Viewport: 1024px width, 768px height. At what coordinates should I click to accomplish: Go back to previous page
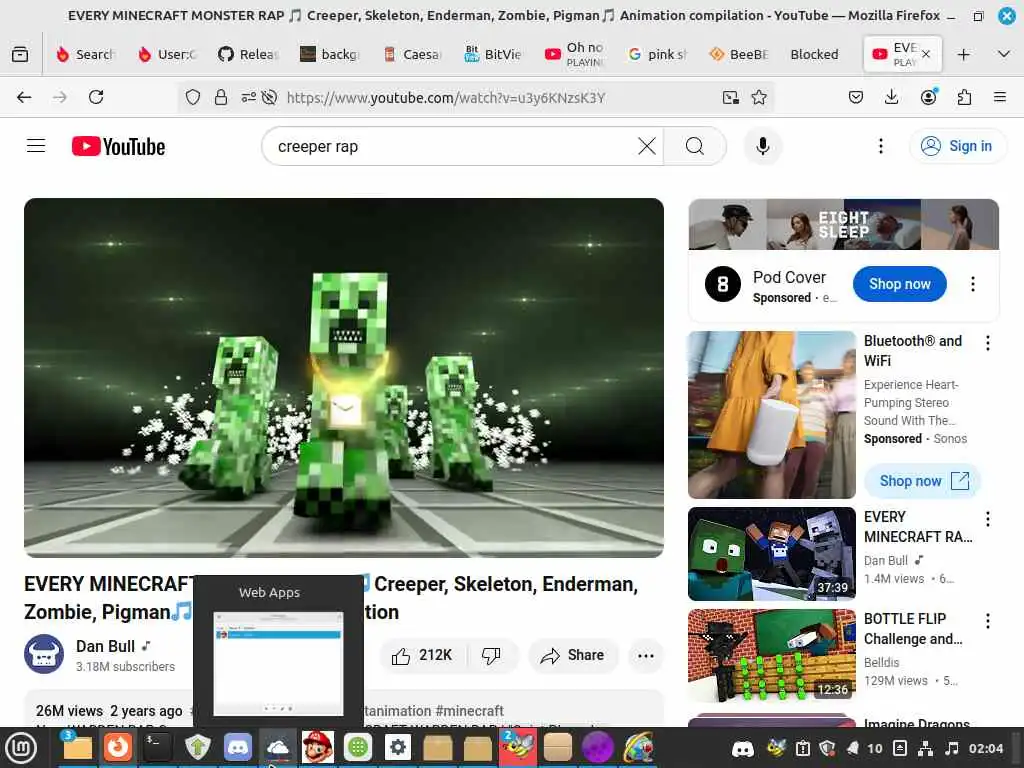[x=24, y=97]
